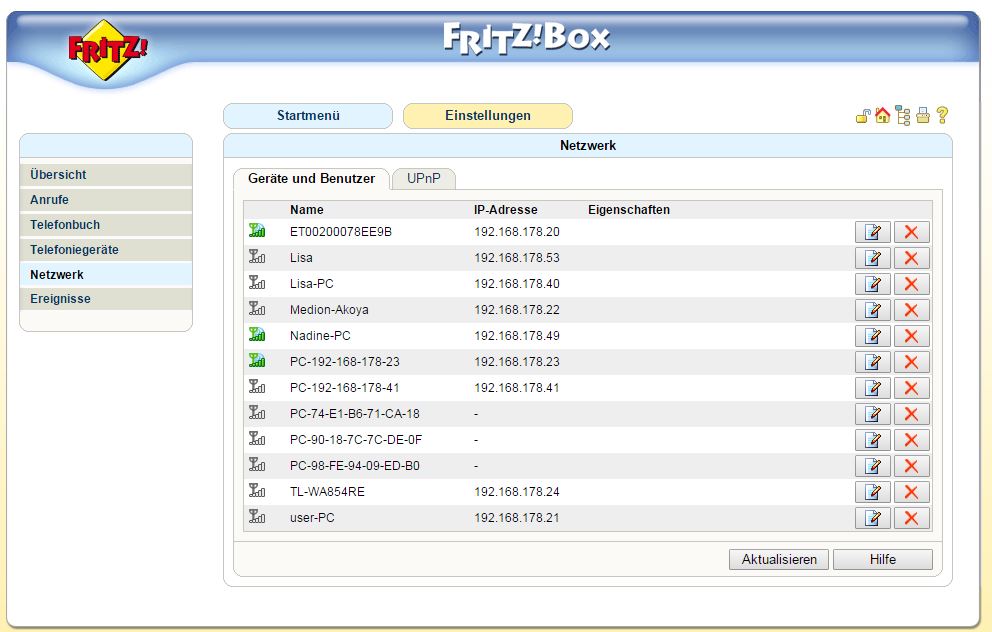Delete the Nadine-PC device entry
This screenshot has height=632, width=992.
pos(911,336)
